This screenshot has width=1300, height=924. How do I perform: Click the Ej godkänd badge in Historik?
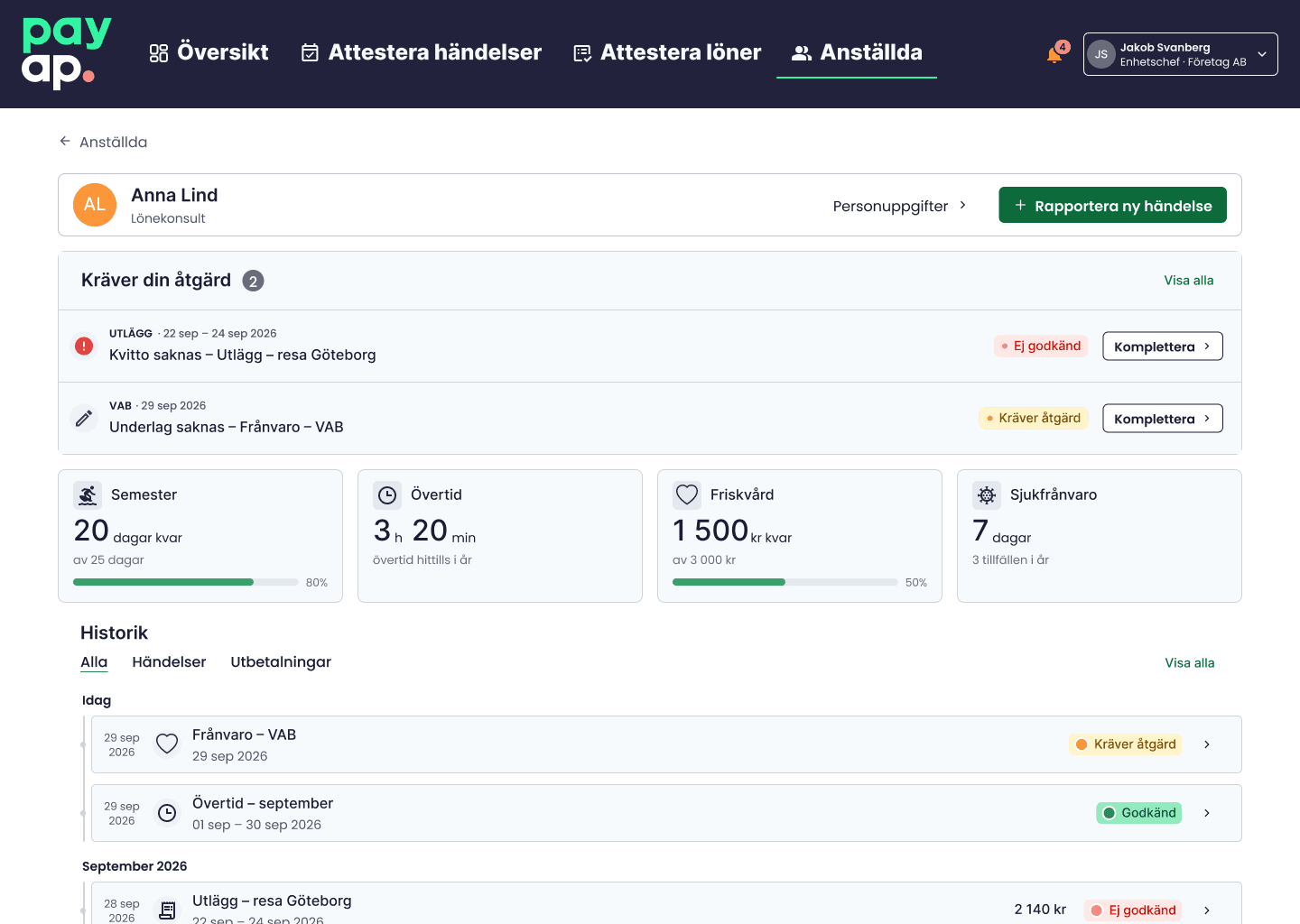point(1133,910)
